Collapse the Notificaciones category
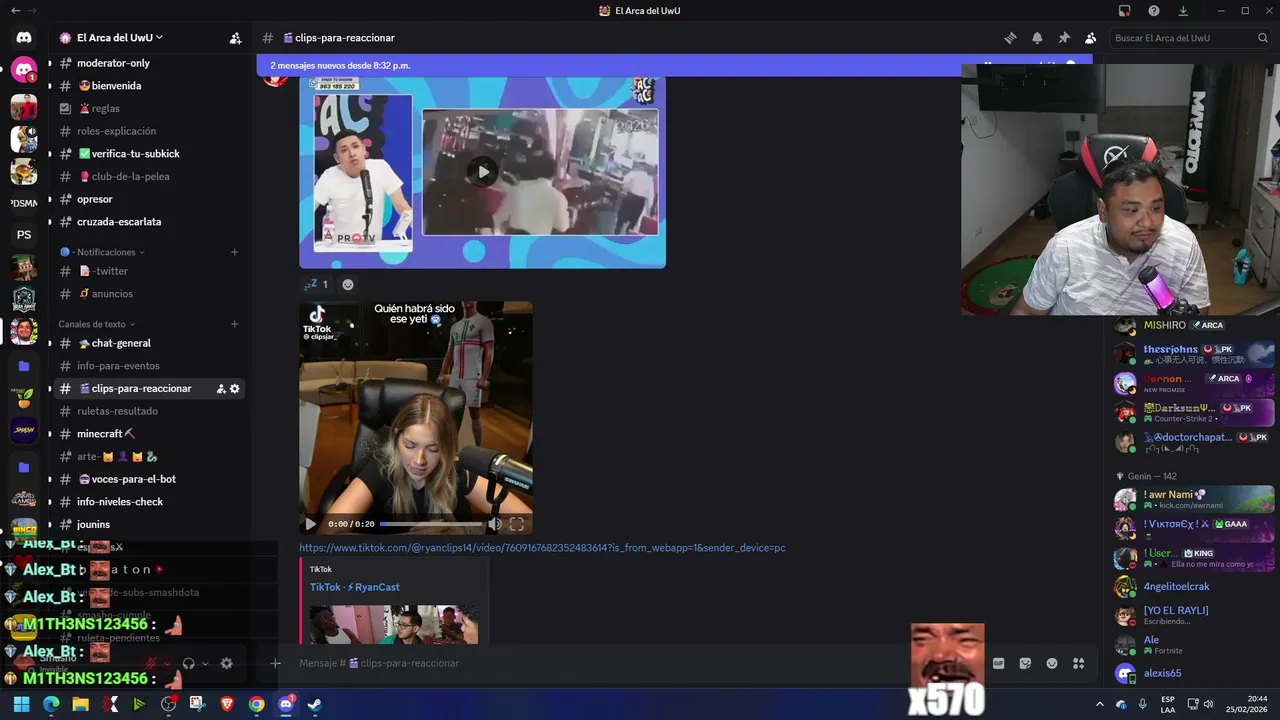Image resolution: width=1280 pixels, height=720 pixels. (103, 252)
